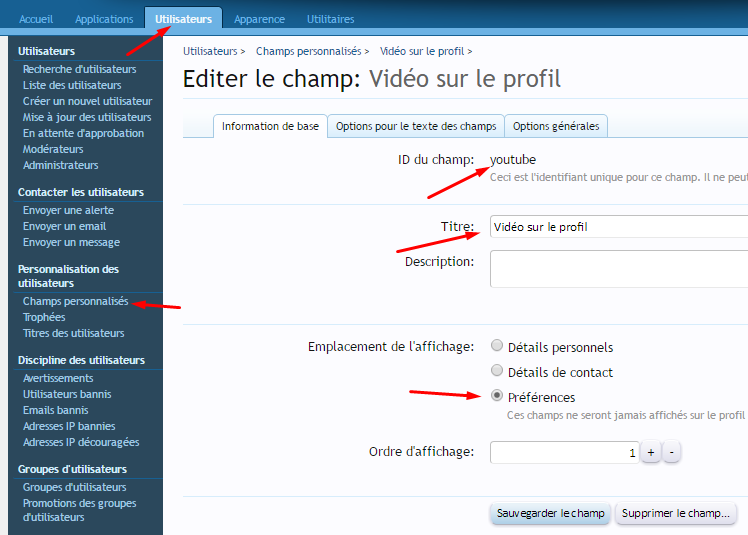
Task: Open the Utilisateurs bannis sidebar link
Action: pos(67,394)
